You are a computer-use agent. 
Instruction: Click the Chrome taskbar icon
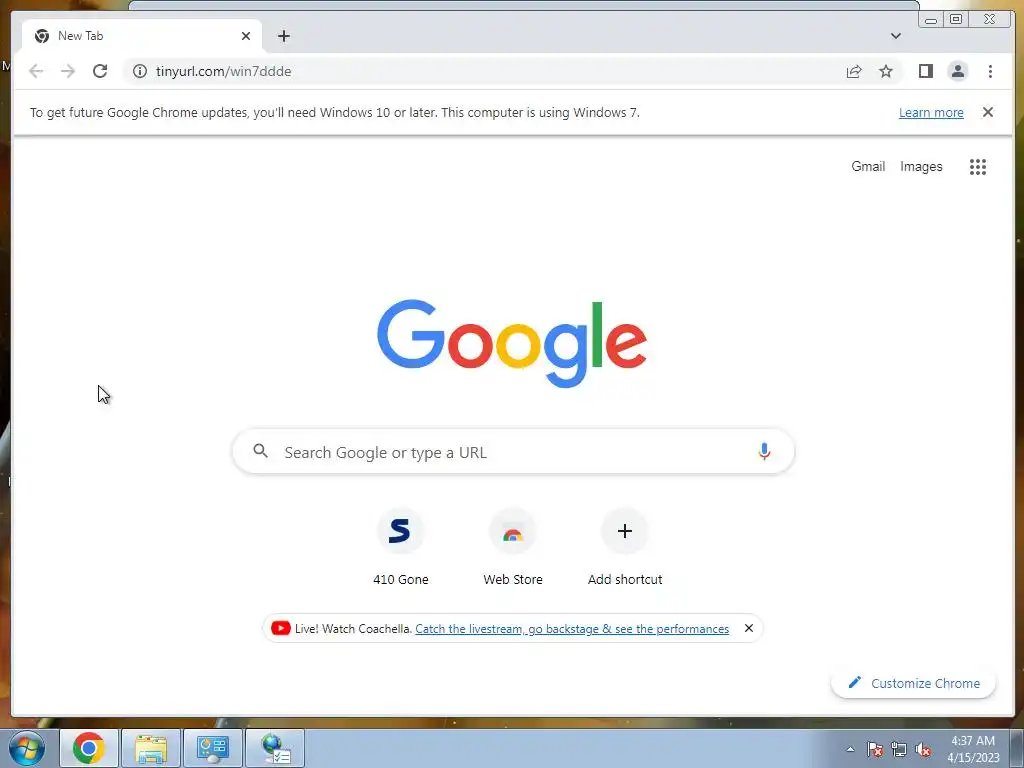(x=89, y=748)
